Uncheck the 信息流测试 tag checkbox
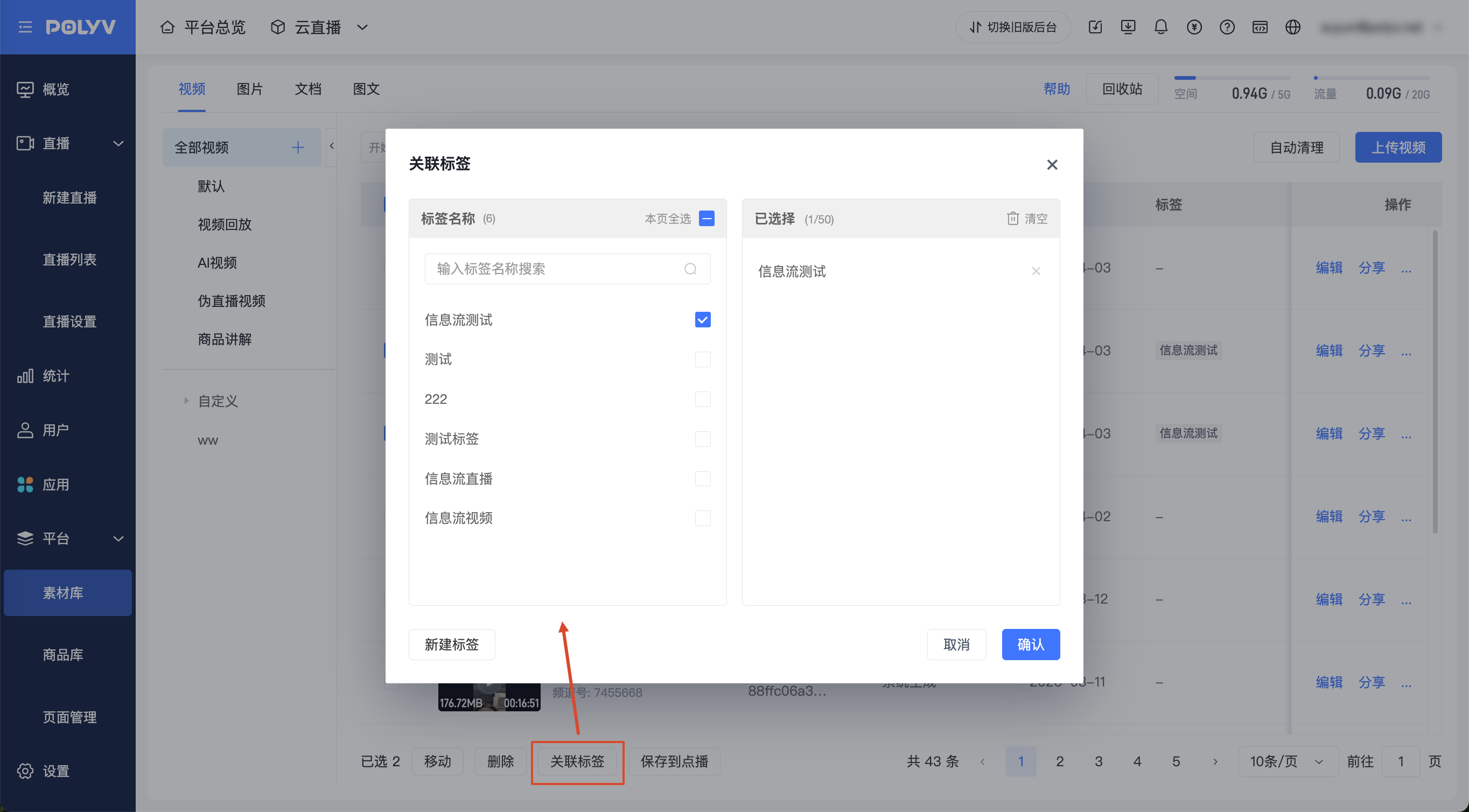Screen dimensions: 1469x812 [x=703, y=320]
